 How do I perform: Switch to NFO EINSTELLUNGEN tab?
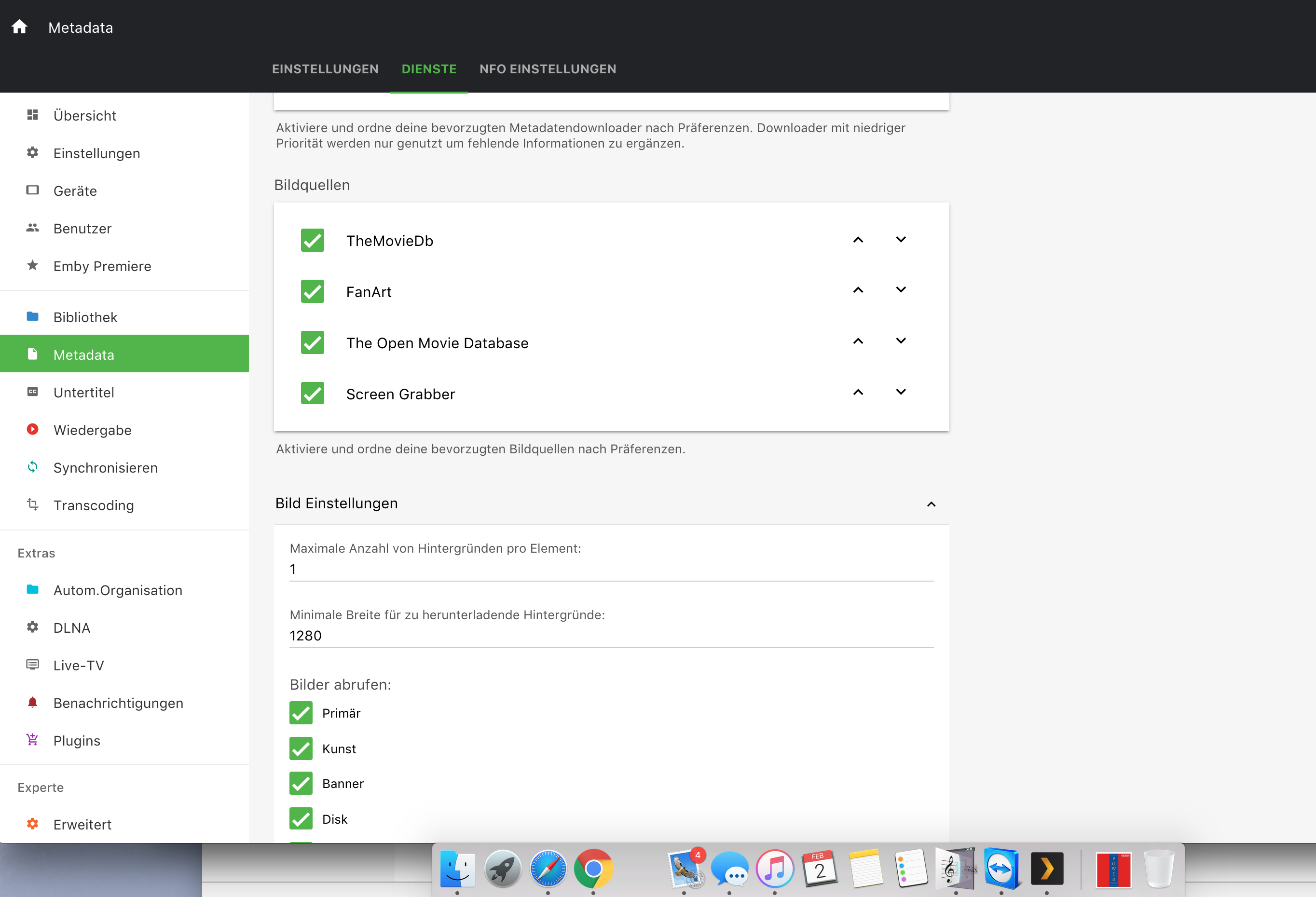tap(548, 69)
